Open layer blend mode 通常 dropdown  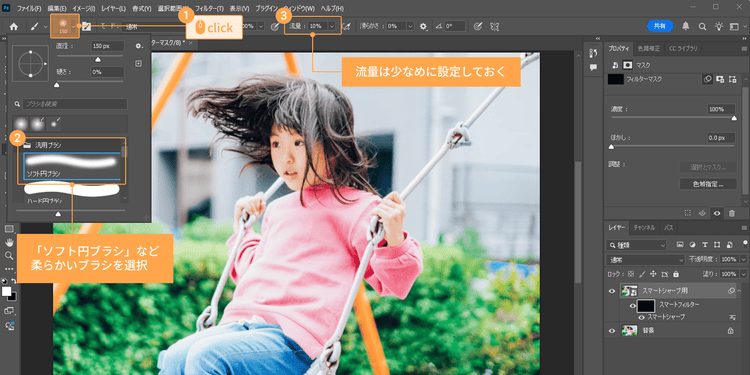point(645,260)
